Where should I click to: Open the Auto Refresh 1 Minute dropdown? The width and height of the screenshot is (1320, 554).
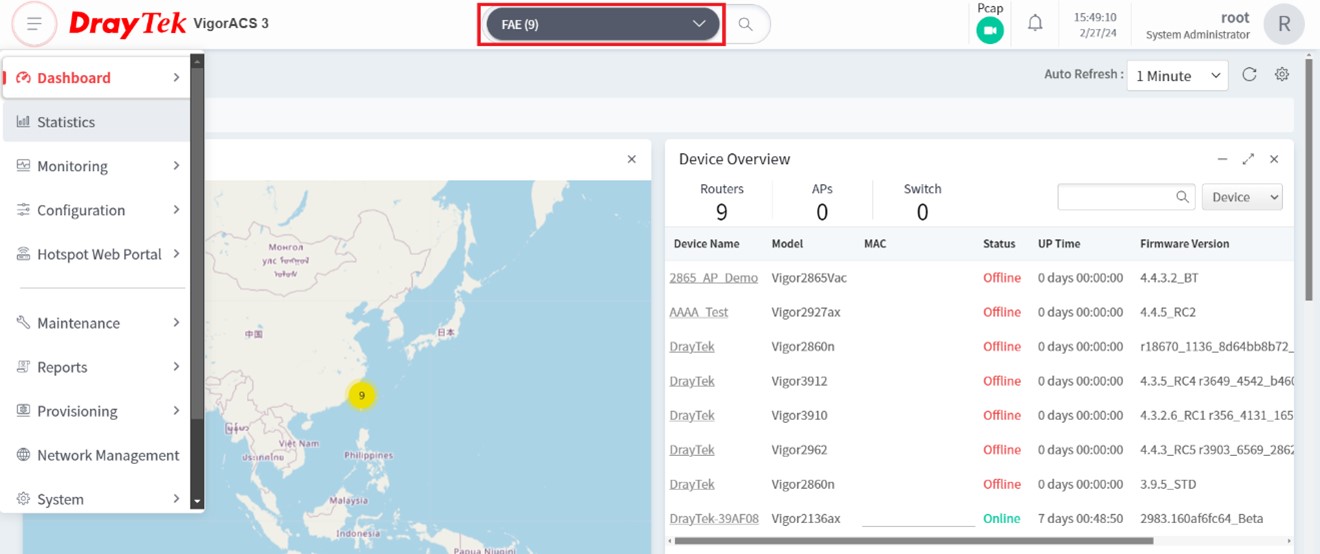(1177, 75)
